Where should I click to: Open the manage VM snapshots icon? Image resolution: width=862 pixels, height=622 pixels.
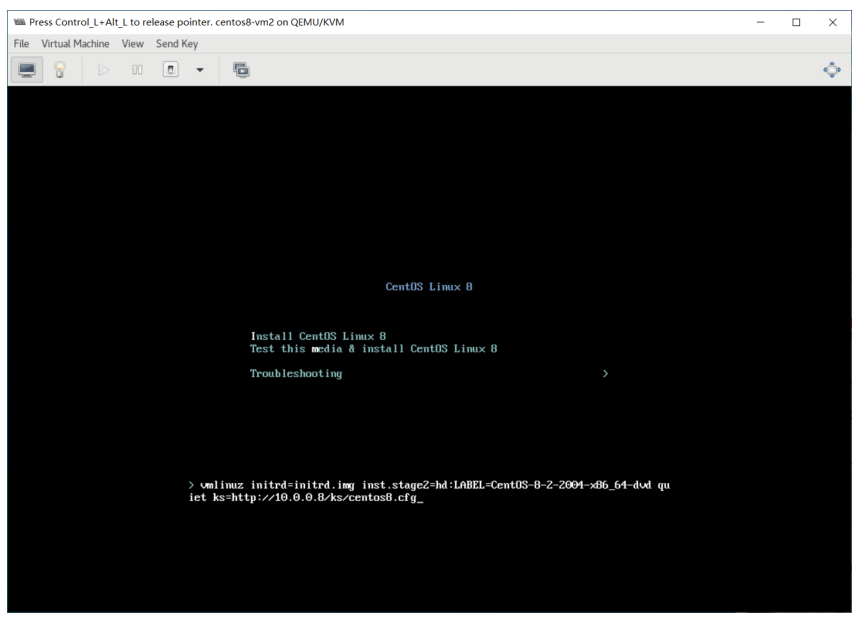[241, 70]
